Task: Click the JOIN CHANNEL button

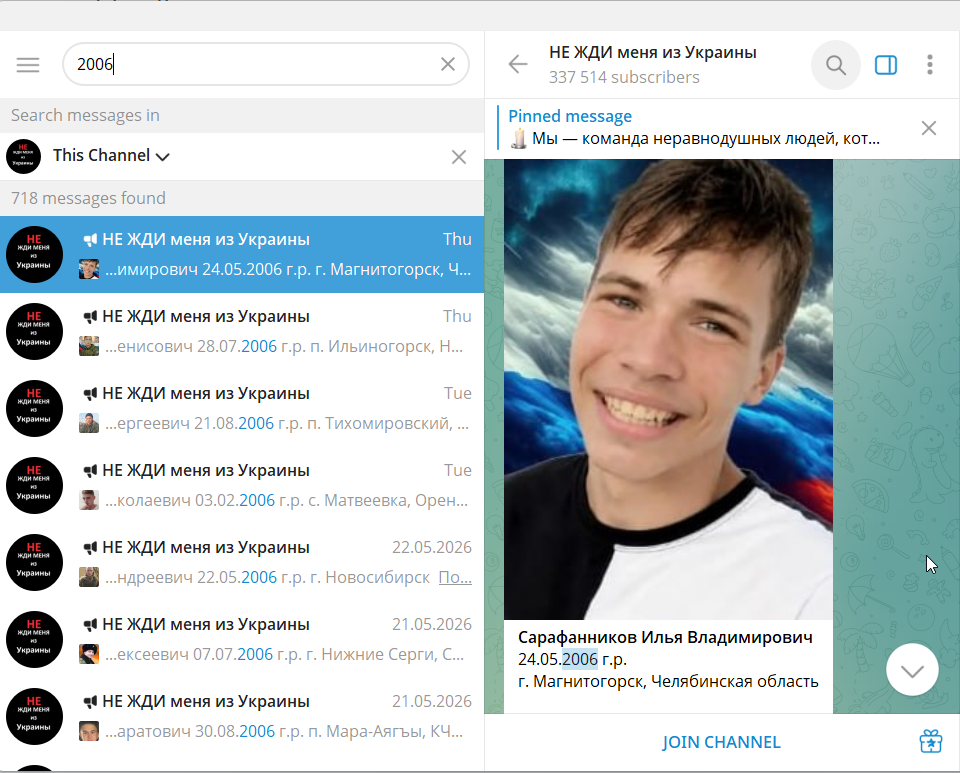Action: [721, 742]
